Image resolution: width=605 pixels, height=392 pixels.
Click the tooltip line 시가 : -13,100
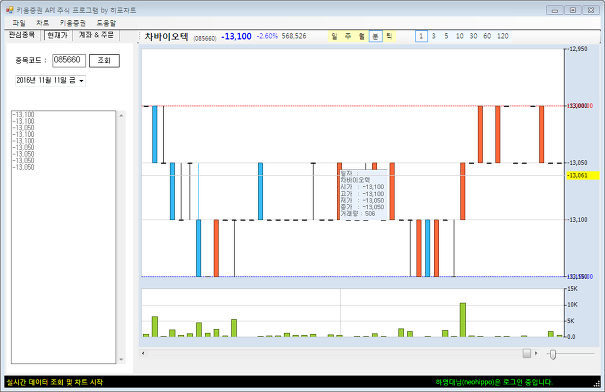[x=362, y=187]
